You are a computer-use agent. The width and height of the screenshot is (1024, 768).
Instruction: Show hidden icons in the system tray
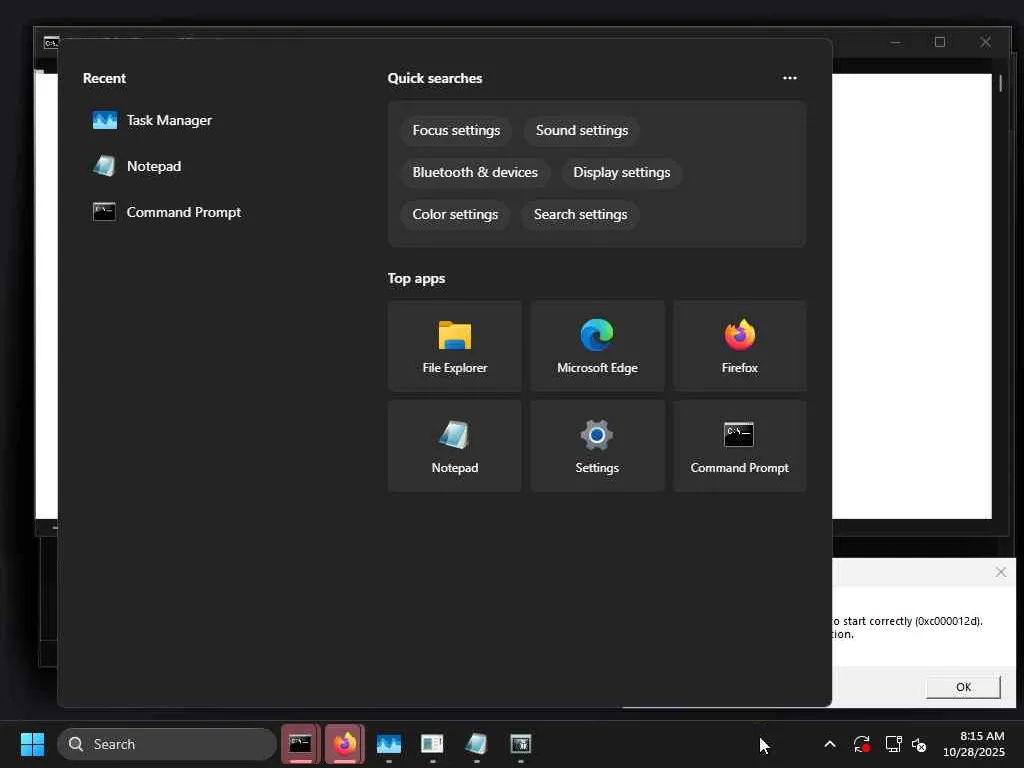829,744
